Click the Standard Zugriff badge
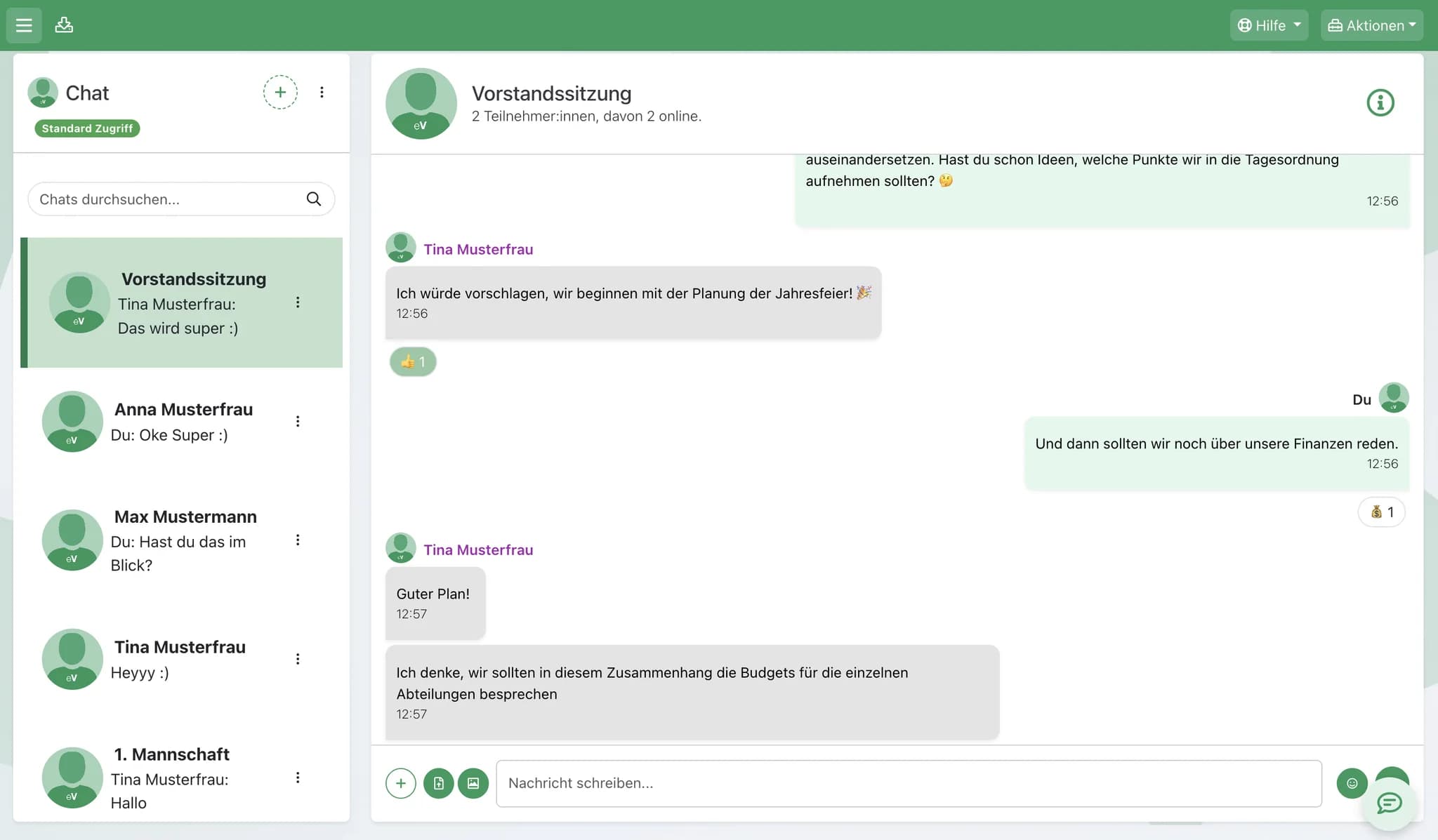This screenshot has width=1438, height=840. tap(87, 128)
